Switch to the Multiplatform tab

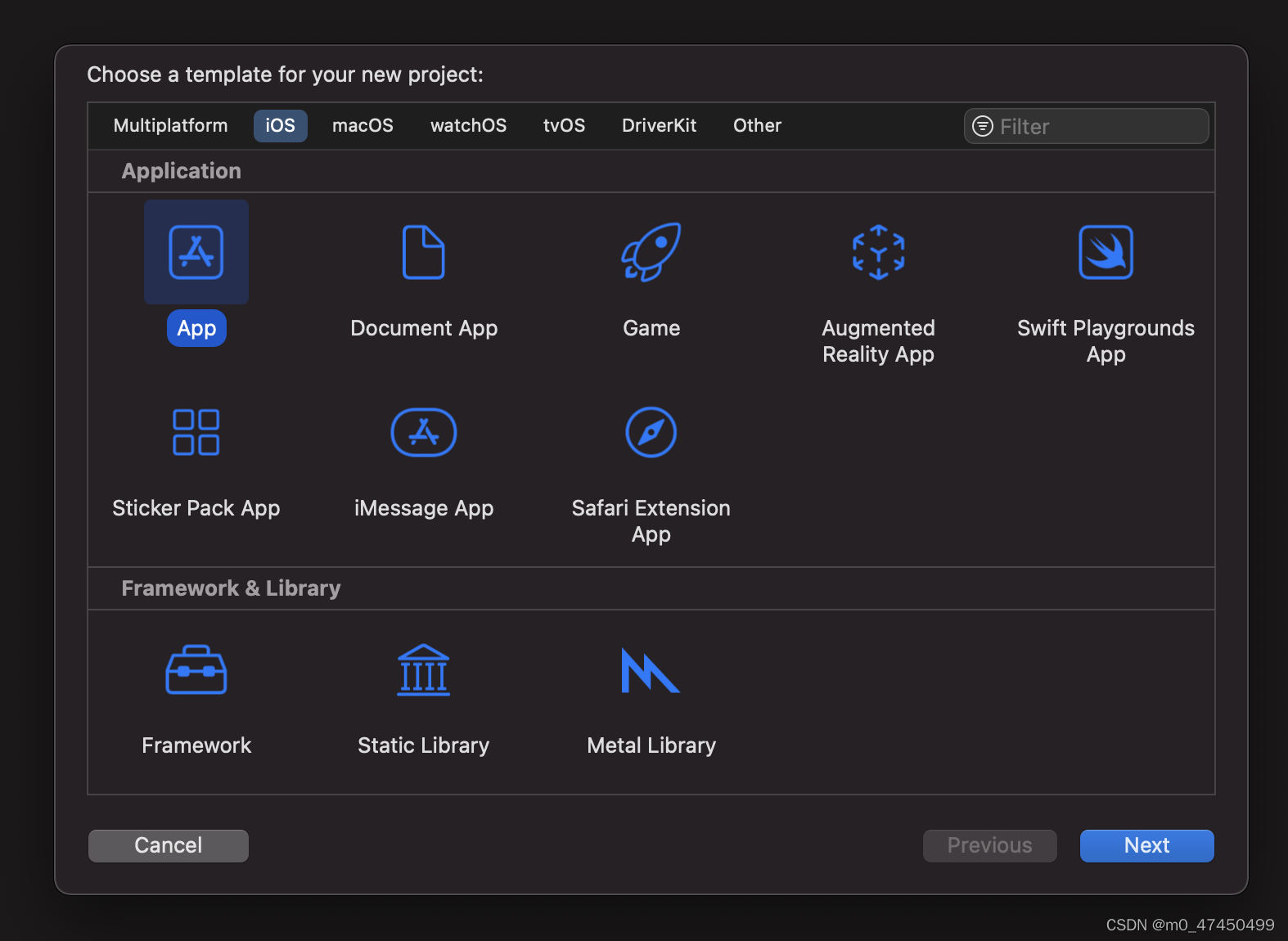171,126
